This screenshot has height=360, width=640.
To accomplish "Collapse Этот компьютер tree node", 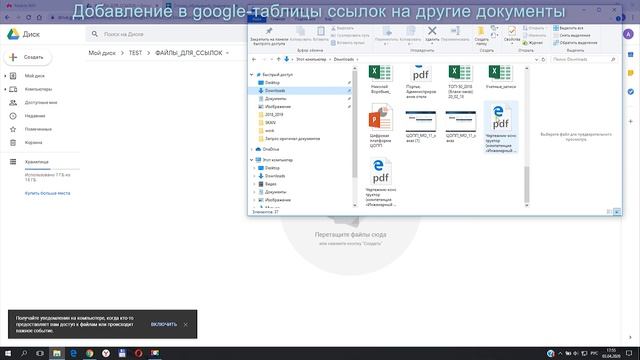I will pyautogui.click(x=252, y=160).
